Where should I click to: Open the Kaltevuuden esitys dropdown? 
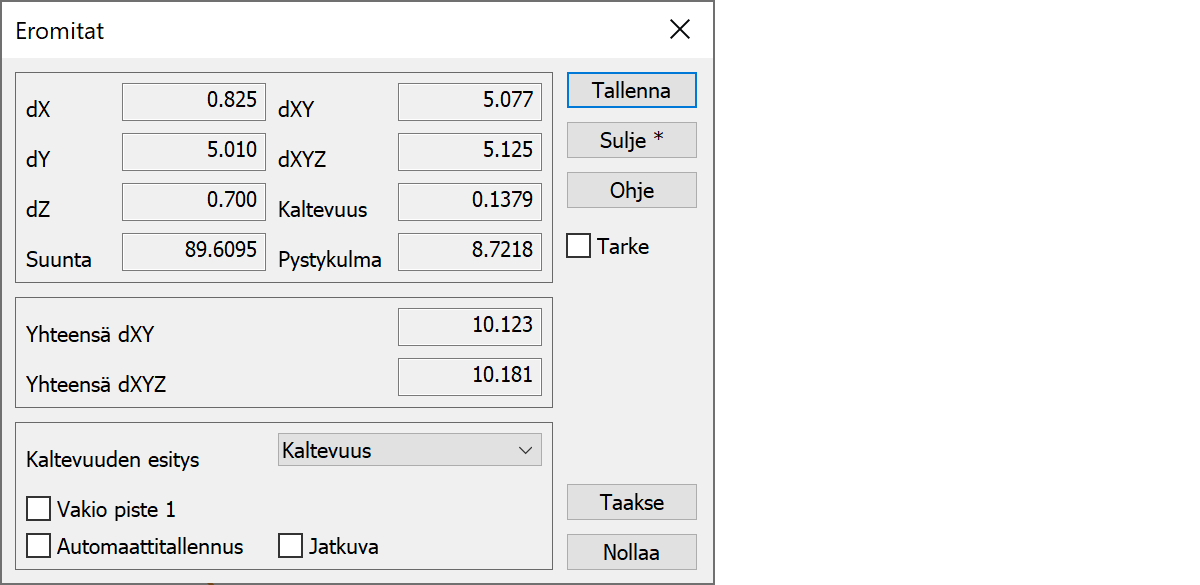[x=409, y=450]
